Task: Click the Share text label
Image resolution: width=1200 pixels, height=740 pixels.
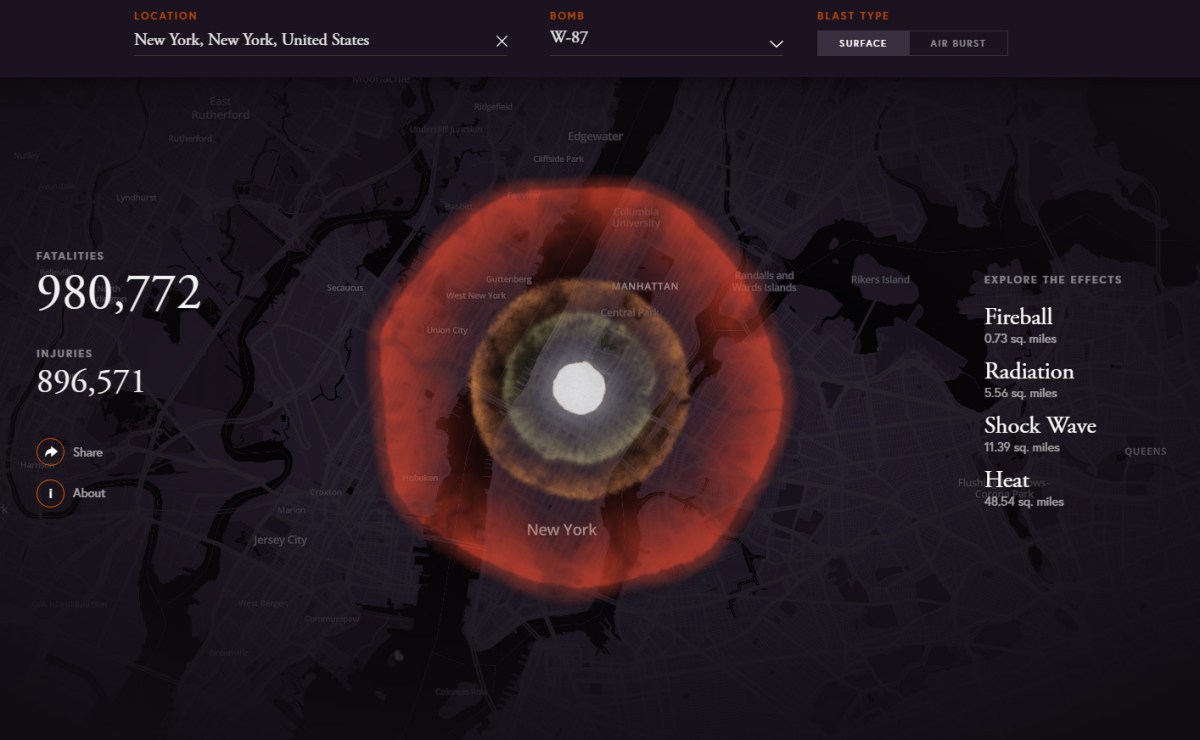Action: (88, 452)
